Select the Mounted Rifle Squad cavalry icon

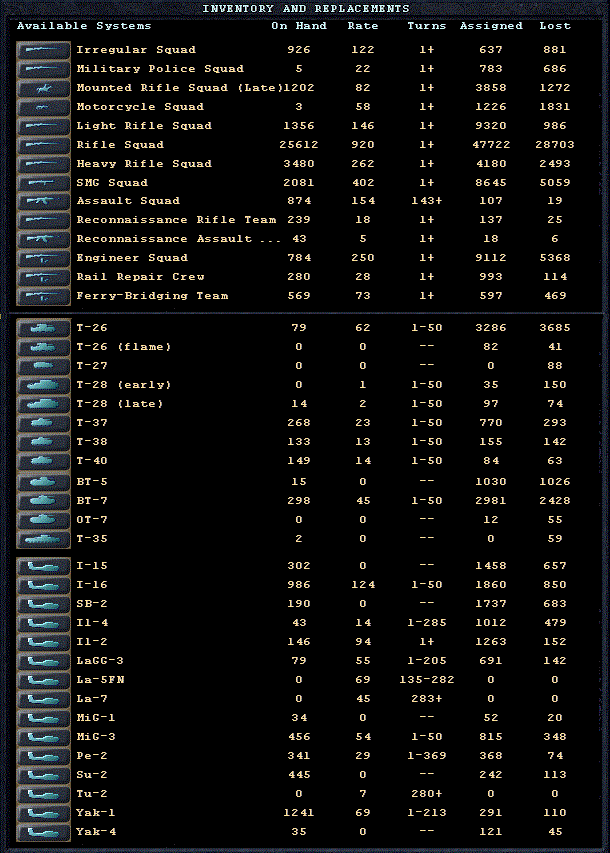coord(44,88)
